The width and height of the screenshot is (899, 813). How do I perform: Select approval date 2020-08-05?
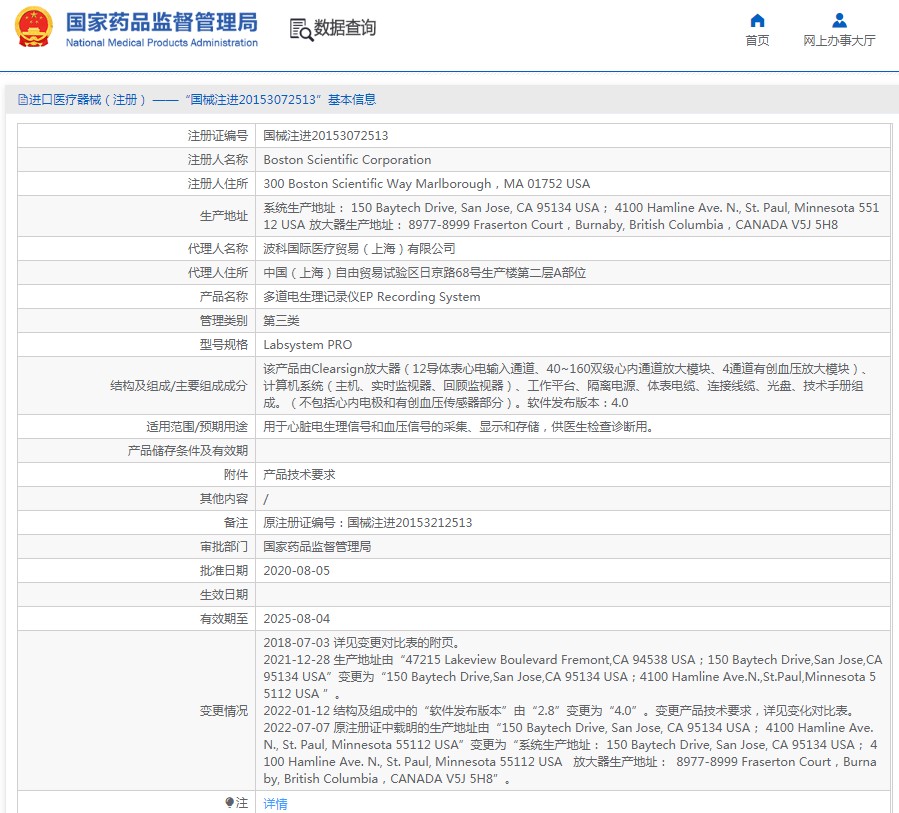pyautogui.click(x=296, y=571)
